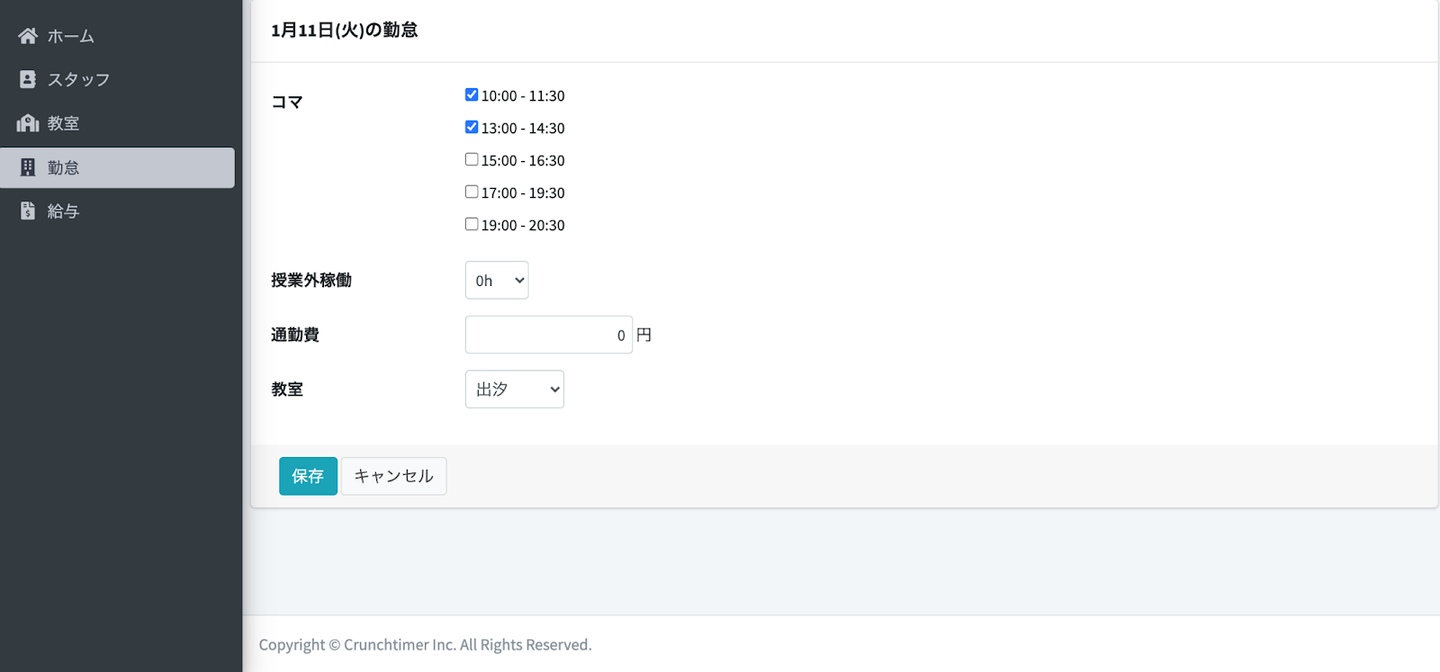Click the Attendance building icon

tap(28, 168)
